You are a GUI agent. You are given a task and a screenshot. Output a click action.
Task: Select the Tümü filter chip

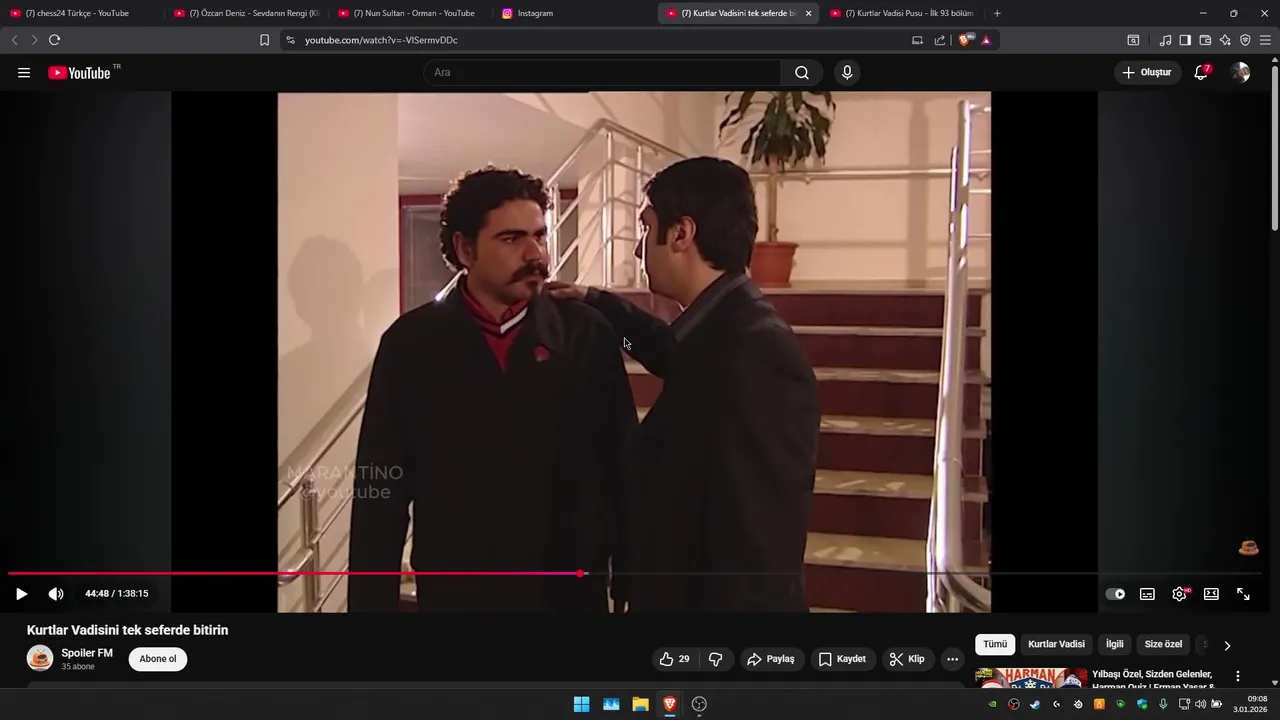tap(995, 645)
